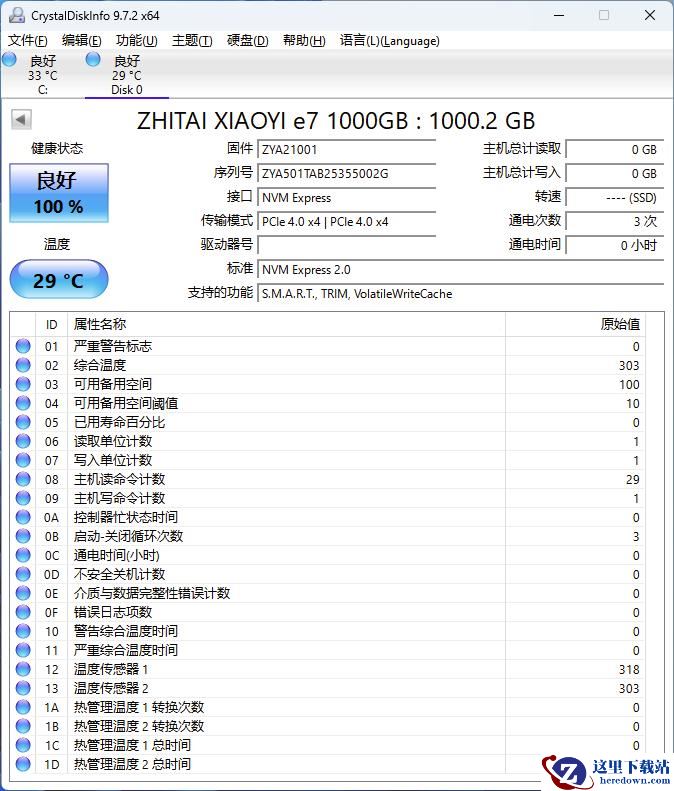Image resolution: width=674 pixels, height=791 pixels.
Task: Open the 帮助(H) menu
Action: pyautogui.click(x=304, y=40)
